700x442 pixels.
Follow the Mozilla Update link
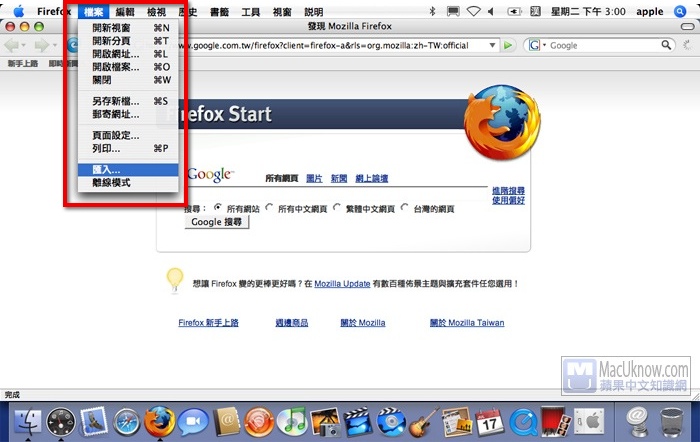coord(342,284)
